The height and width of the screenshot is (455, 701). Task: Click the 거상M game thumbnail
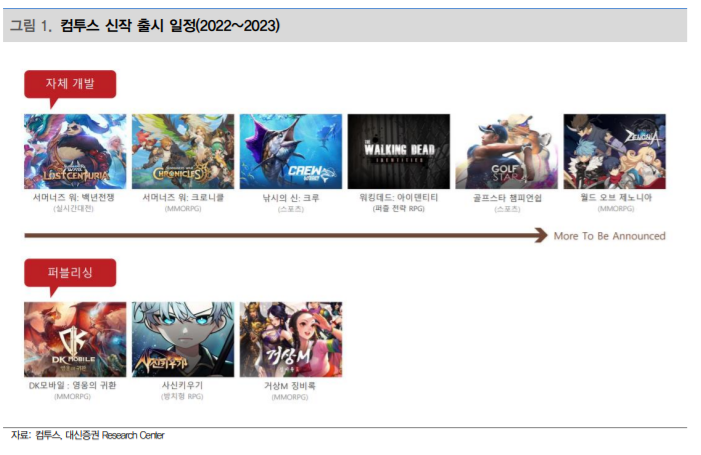[291, 339]
